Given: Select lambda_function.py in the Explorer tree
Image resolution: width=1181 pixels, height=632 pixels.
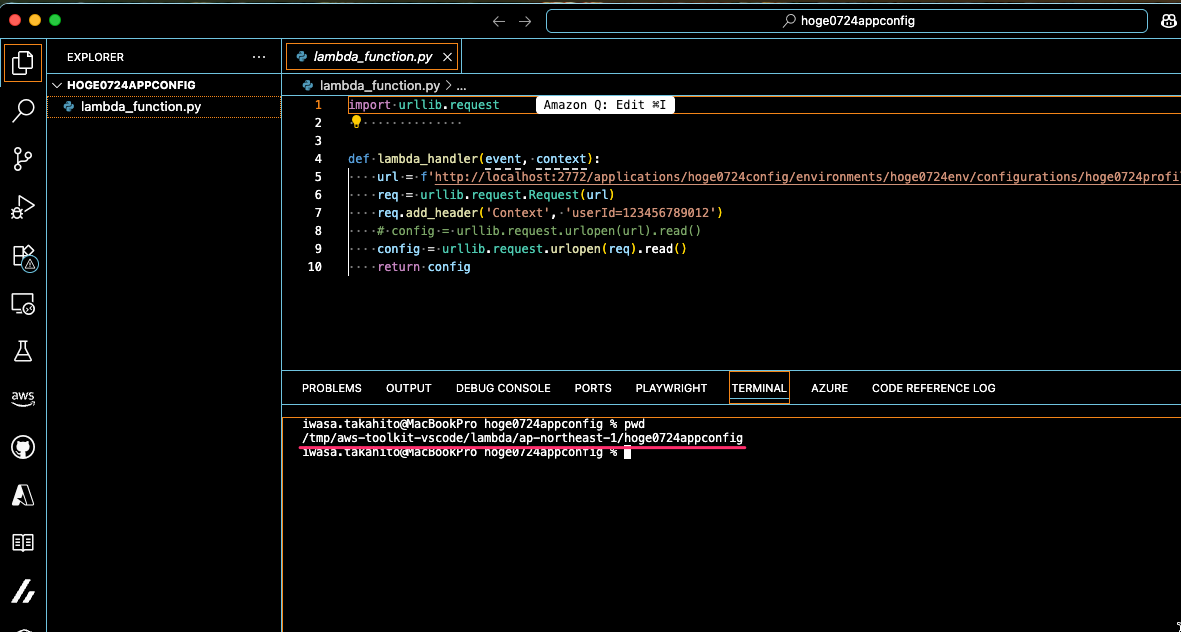Looking at the screenshot, I should pyautogui.click(x=164, y=106).
